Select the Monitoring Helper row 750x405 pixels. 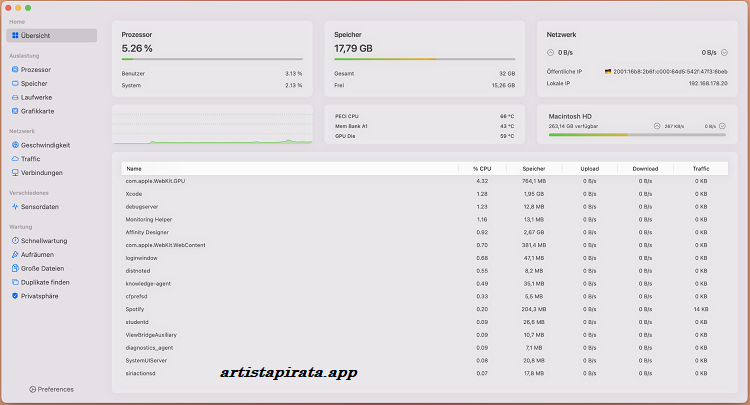(x=425, y=219)
